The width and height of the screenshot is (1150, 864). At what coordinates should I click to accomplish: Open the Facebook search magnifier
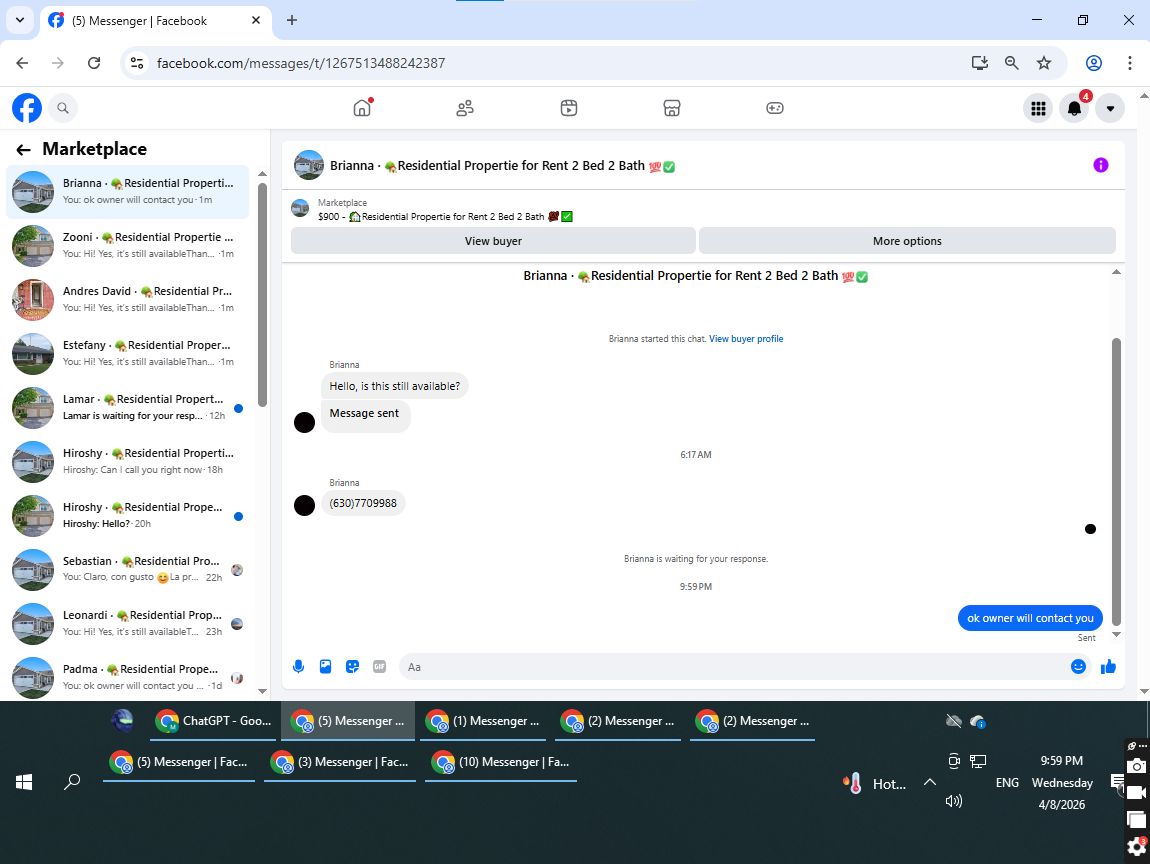[x=63, y=108]
